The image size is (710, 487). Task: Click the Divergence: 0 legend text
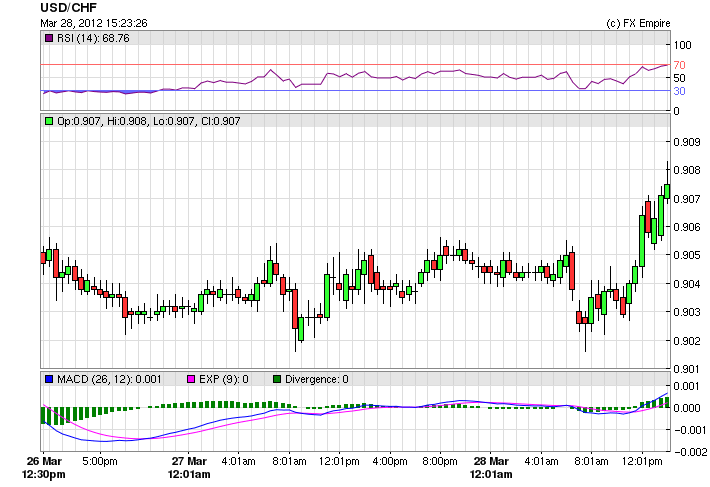coord(317,379)
